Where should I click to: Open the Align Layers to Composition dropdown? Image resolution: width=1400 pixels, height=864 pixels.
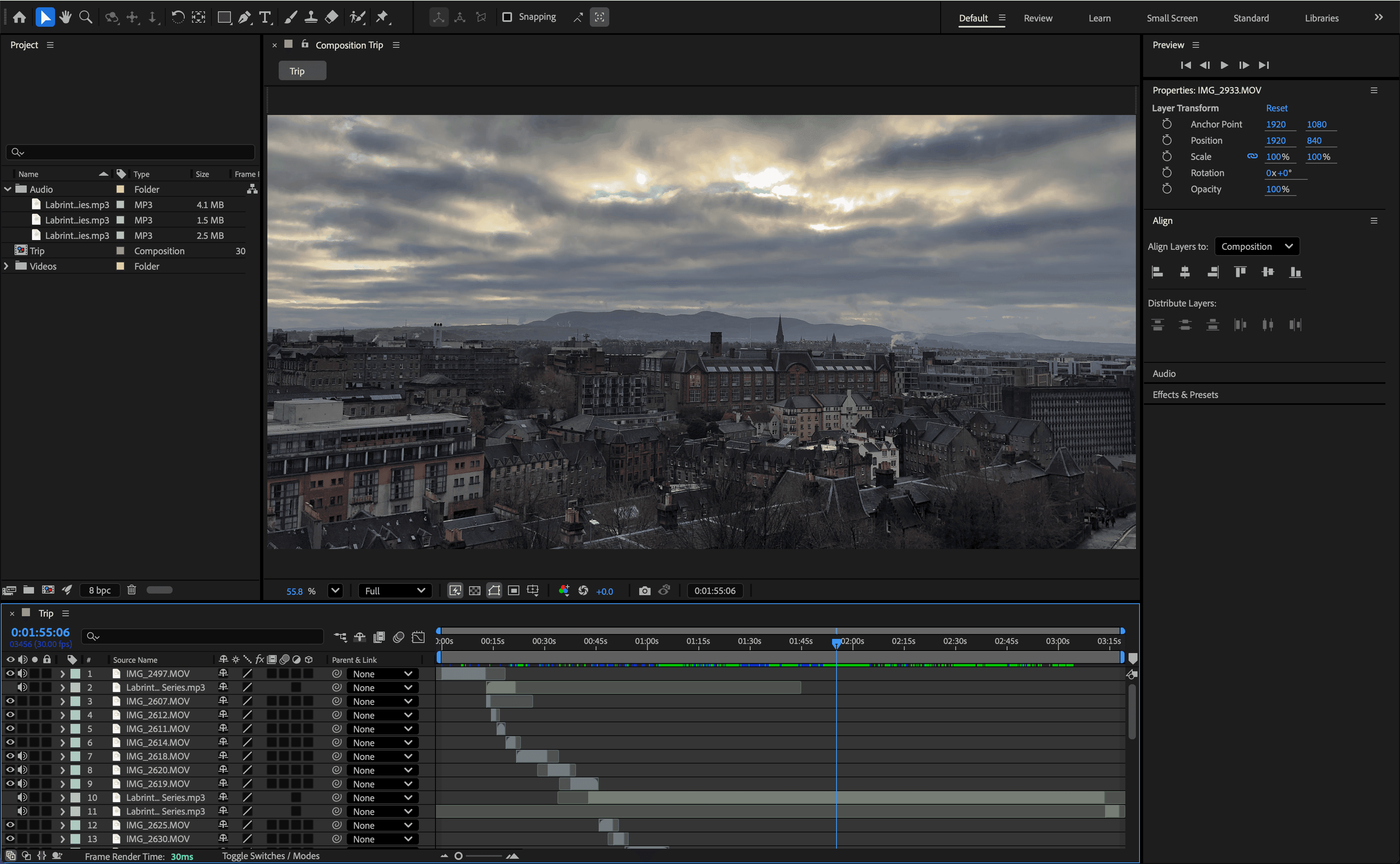pos(1257,246)
